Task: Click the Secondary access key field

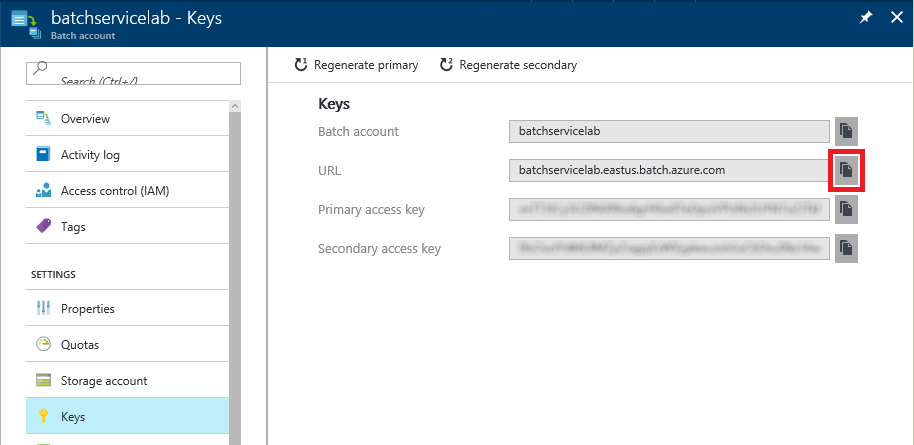Action: pyautogui.click(x=669, y=248)
